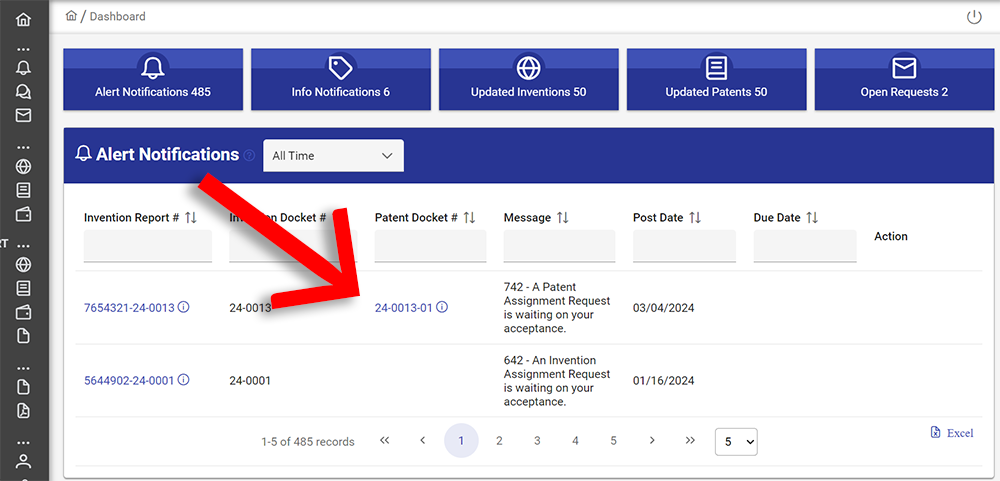Screen dimensions: 1000x481
Task: Export the table to Excel
Action: [952, 433]
